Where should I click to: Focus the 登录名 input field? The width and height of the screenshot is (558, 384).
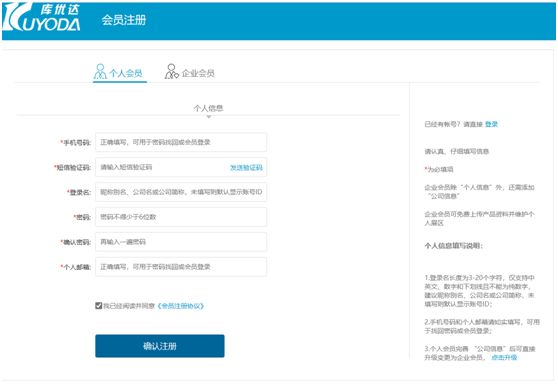181,192
